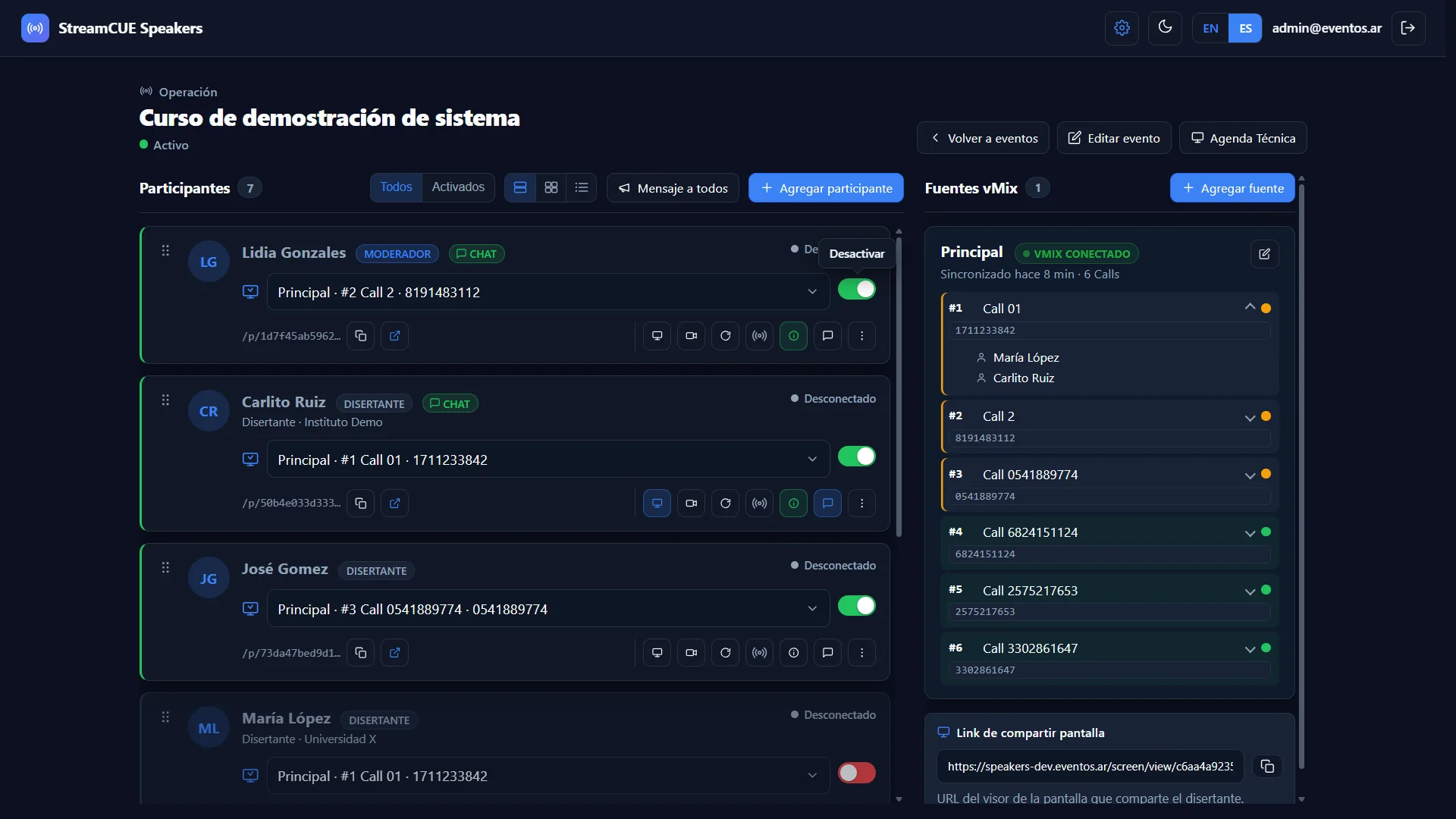The height and width of the screenshot is (819, 1456).
Task: Open José Gomez link externally
Action: point(395,653)
